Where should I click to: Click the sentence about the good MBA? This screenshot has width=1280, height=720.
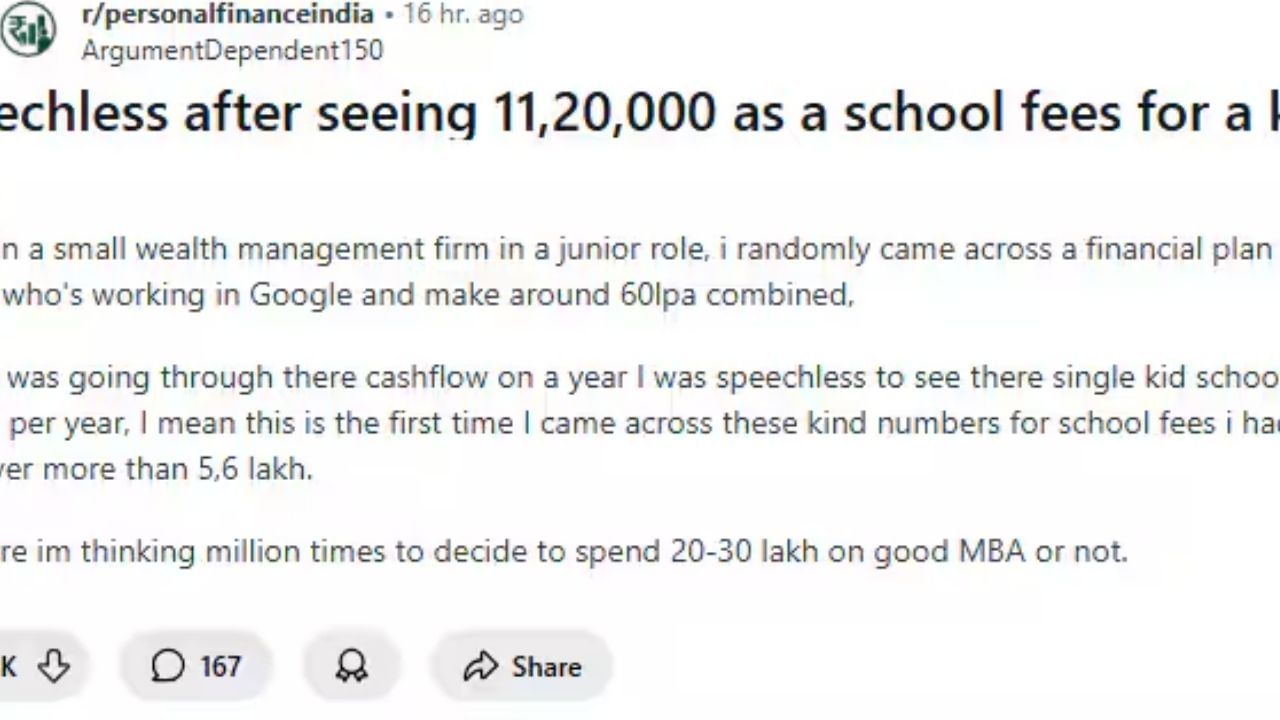pos(564,551)
